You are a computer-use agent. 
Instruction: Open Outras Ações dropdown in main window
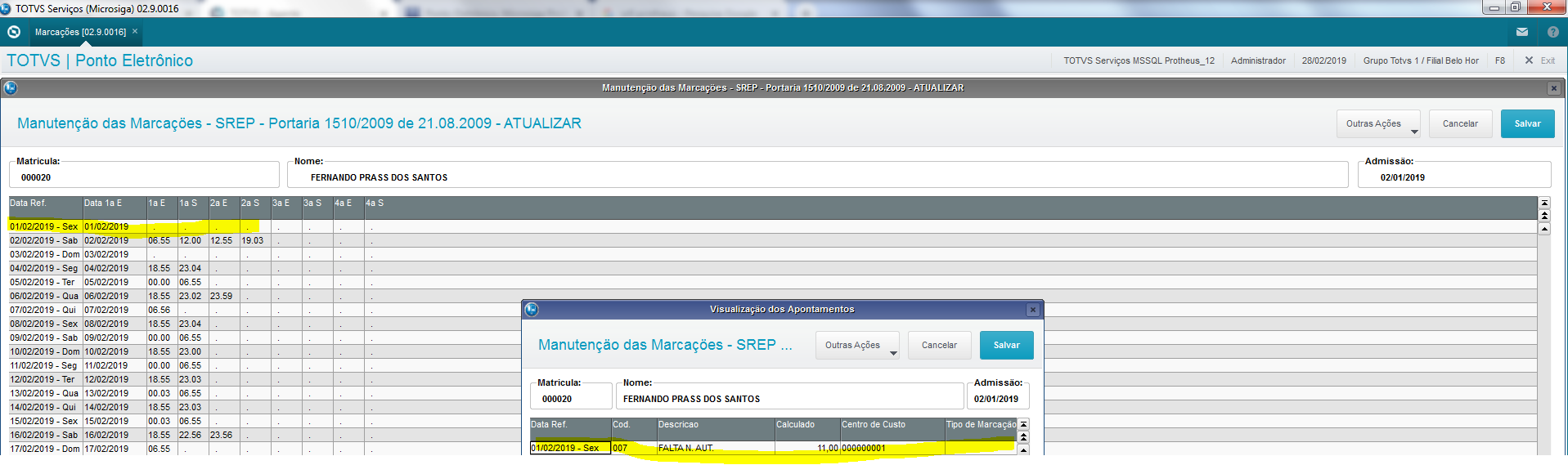click(x=1378, y=123)
